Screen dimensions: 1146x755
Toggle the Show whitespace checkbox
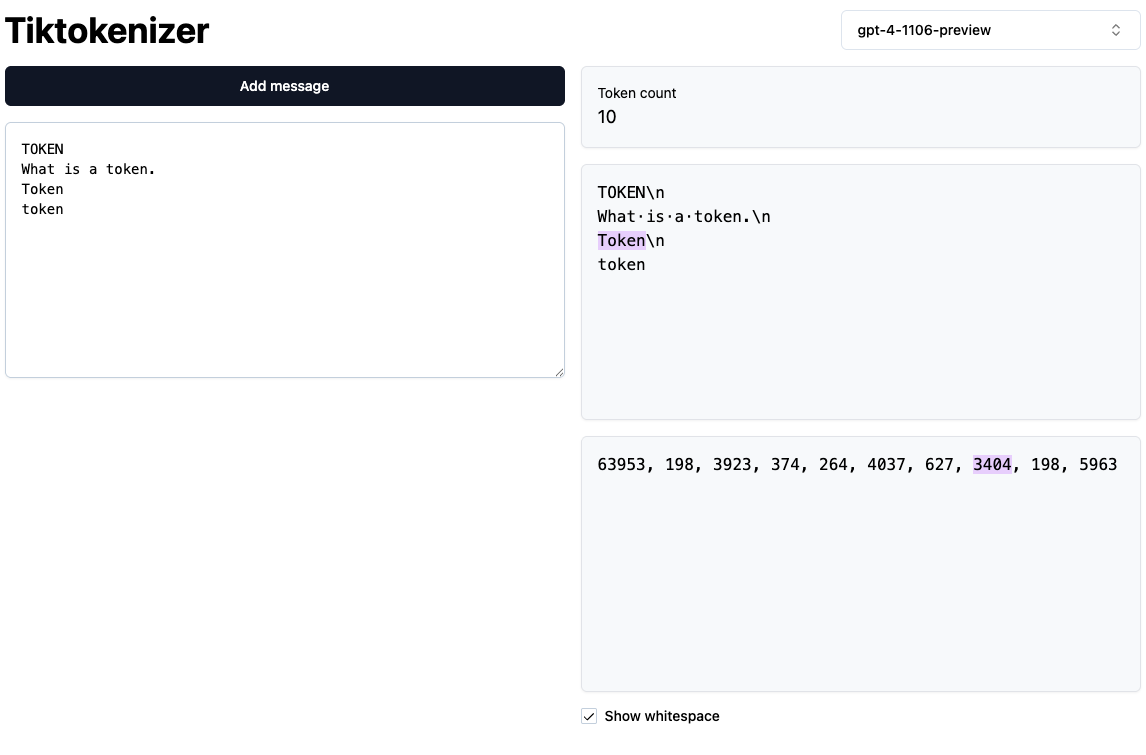click(x=589, y=716)
